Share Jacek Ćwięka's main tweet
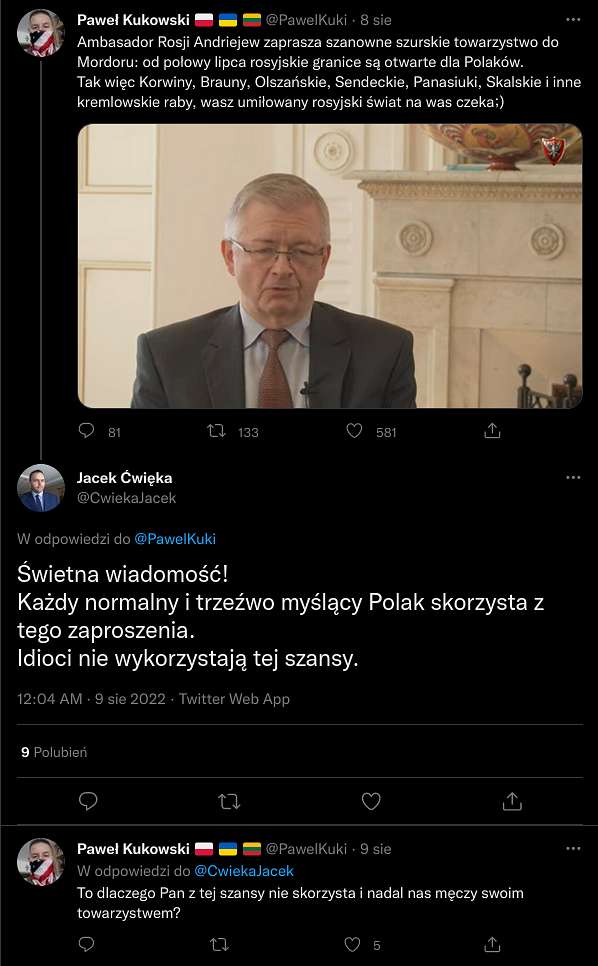Viewport: 598px width, 966px height. (x=512, y=801)
